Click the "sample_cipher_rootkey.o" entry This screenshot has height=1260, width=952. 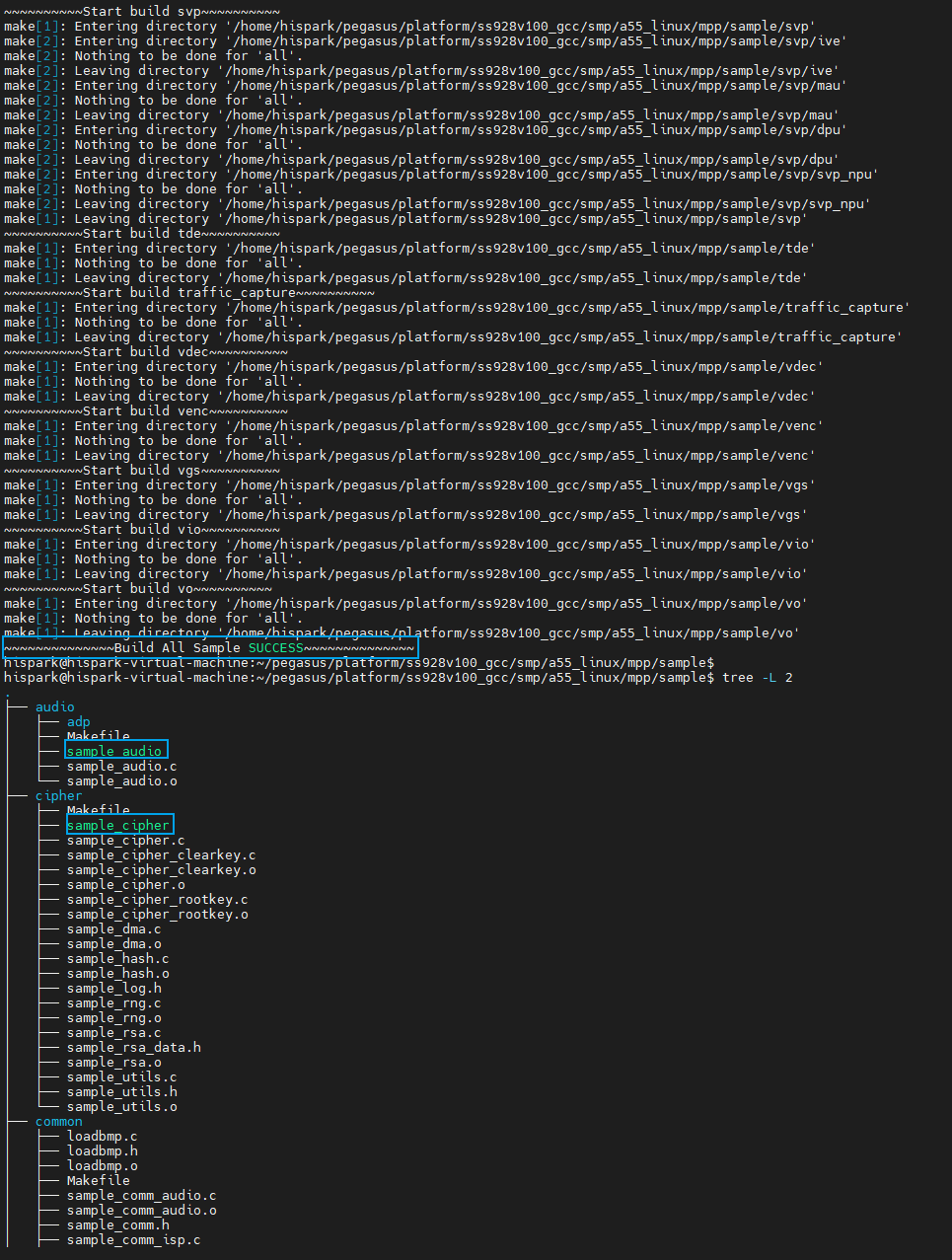pos(158,914)
